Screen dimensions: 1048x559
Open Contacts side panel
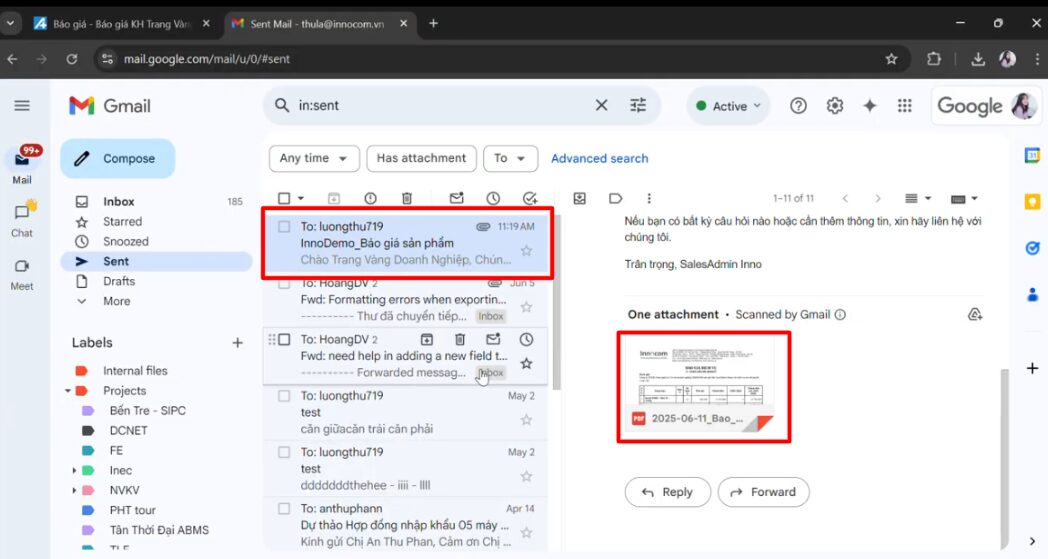coord(1032,294)
